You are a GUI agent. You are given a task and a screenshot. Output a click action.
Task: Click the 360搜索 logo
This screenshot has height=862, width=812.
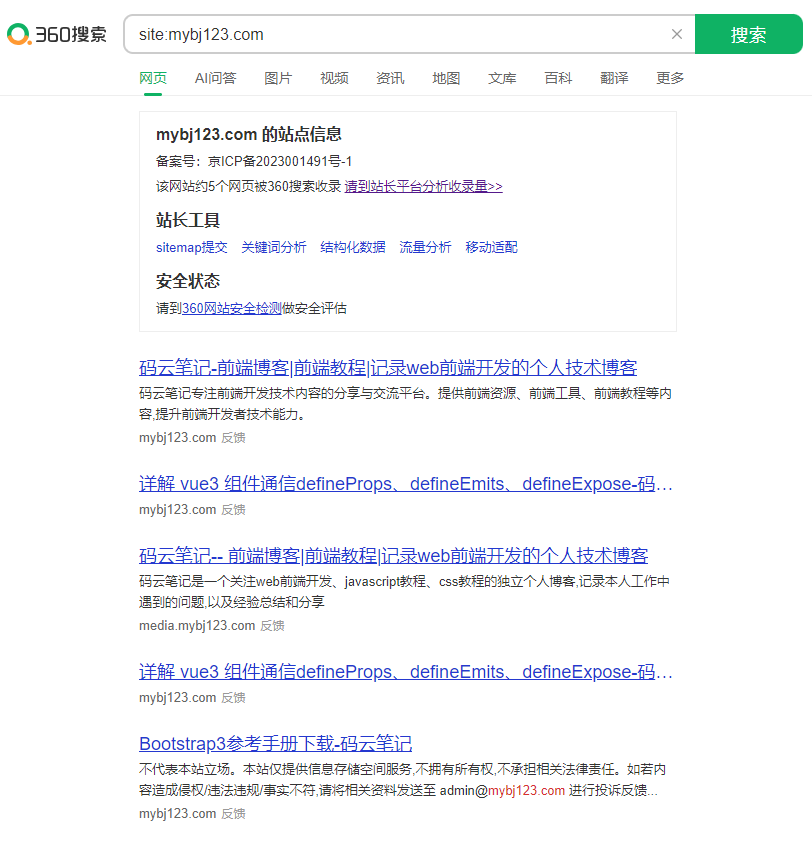[57, 34]
